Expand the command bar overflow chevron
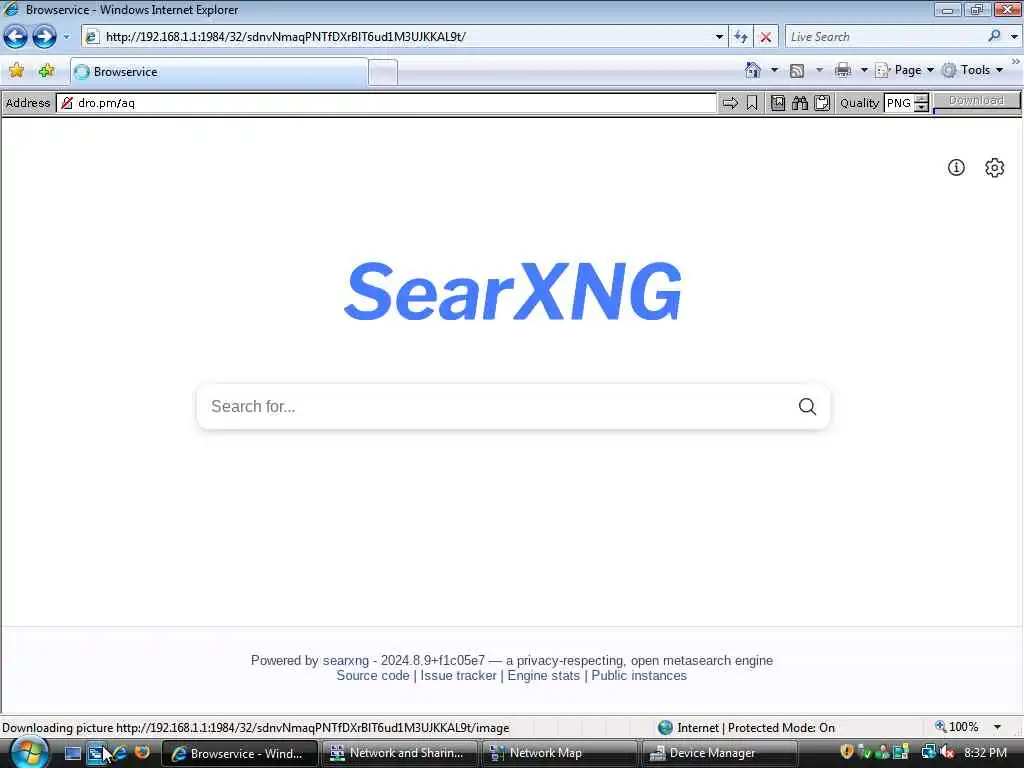Viewport: 1024px width, 768px height. click(1016, 61)
